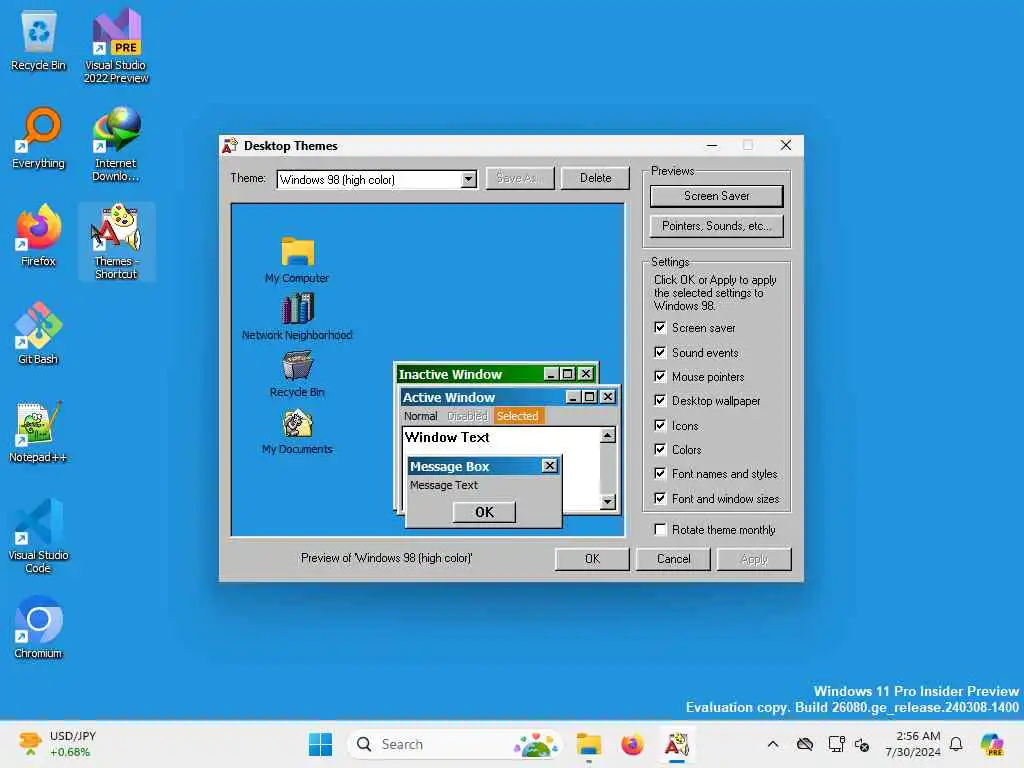Minimize the Desktop Themes window

(712, 146)
